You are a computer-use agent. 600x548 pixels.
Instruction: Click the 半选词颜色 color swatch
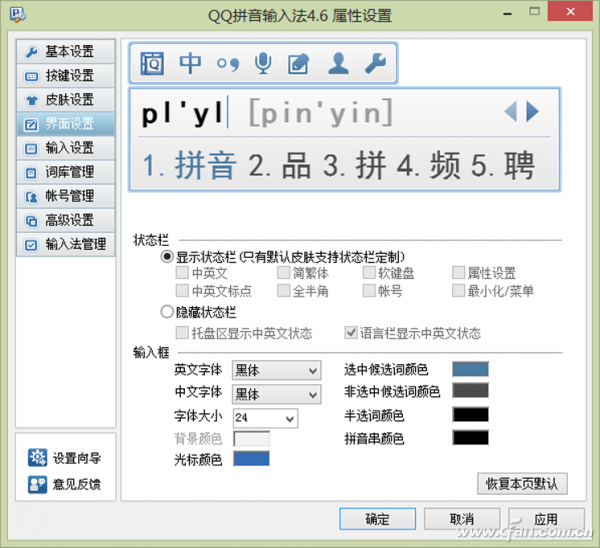[x=470, y=414]
